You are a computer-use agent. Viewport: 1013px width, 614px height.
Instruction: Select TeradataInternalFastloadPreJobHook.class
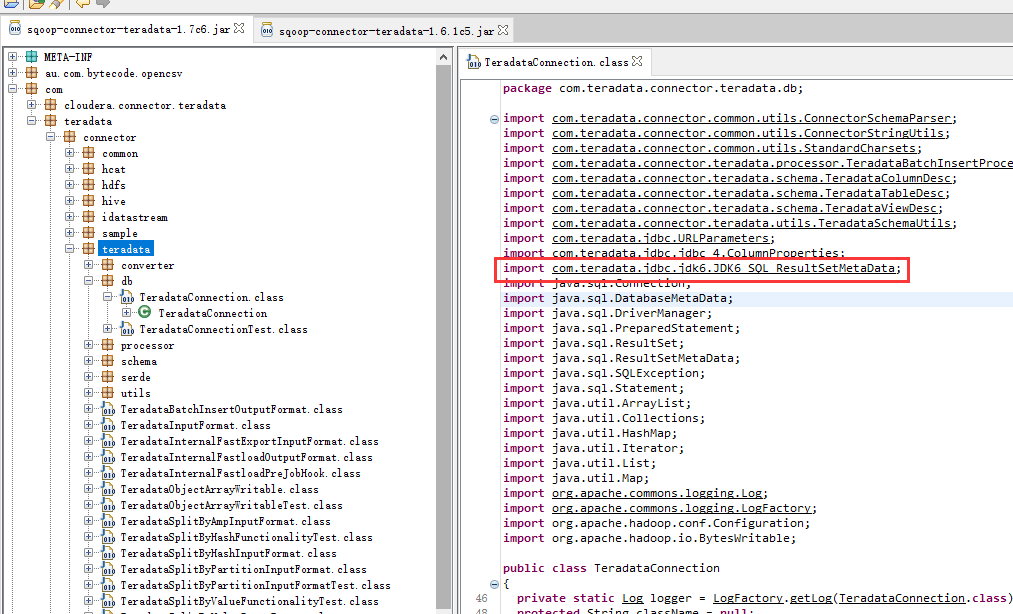pos(240,473)
